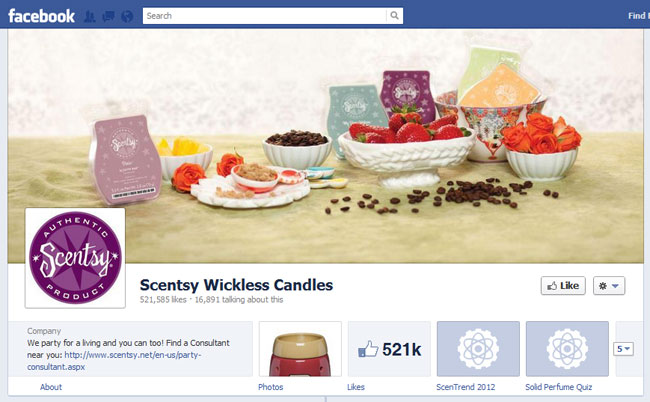Click the Facebook logo
The height and width of the screenshot is (402, 650).
[41, 16]
